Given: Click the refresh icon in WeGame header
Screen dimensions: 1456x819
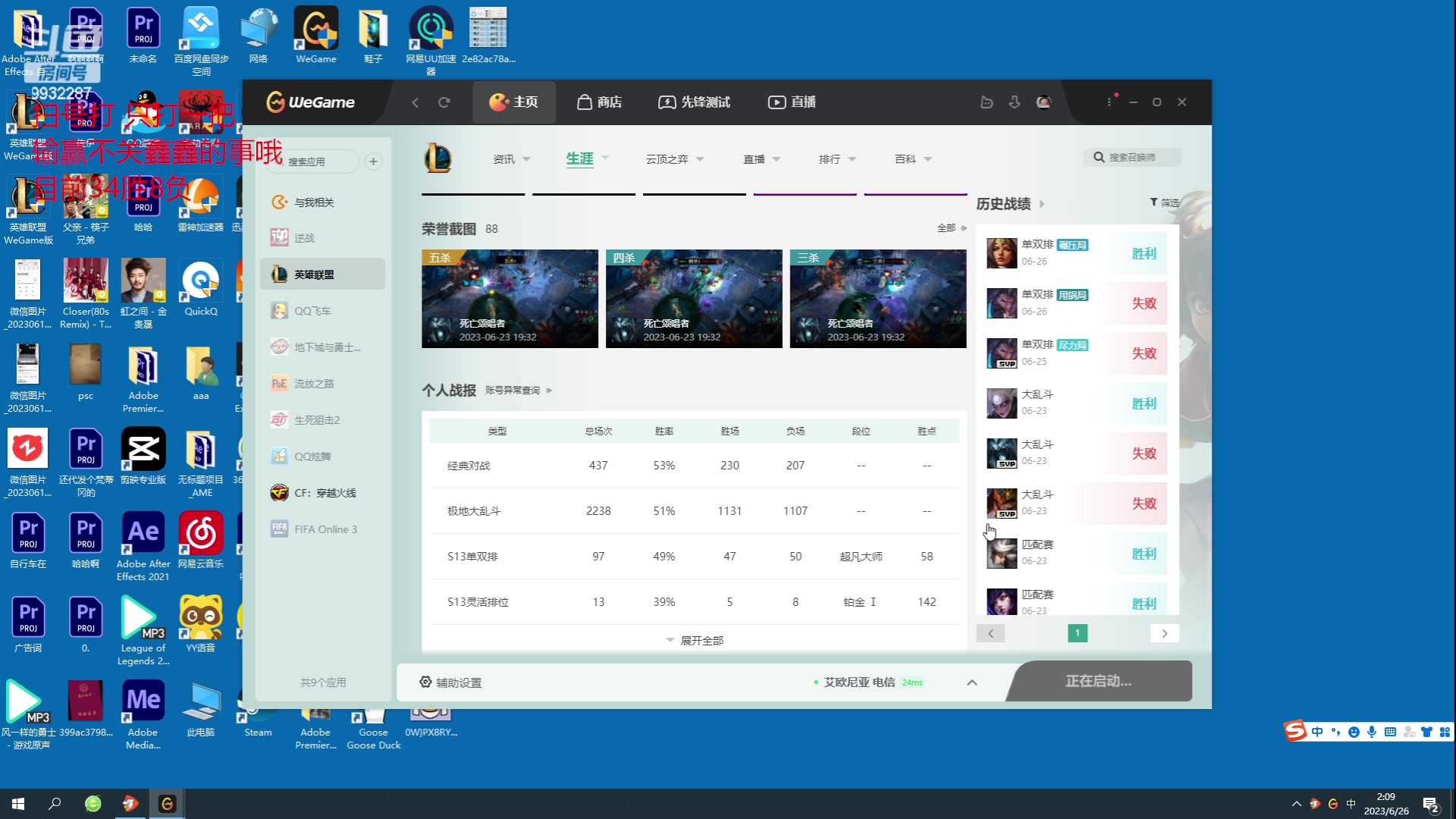Looking at the screenshot, I should pyautogui.click(x=444, y=102).
